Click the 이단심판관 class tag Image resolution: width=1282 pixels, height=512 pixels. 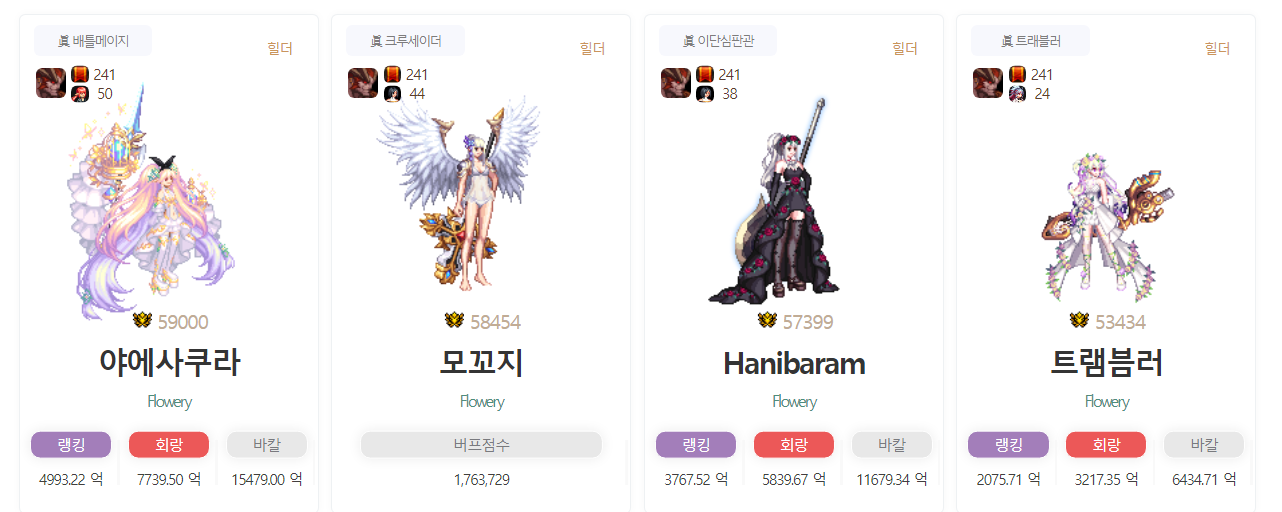tap(717, 41)
